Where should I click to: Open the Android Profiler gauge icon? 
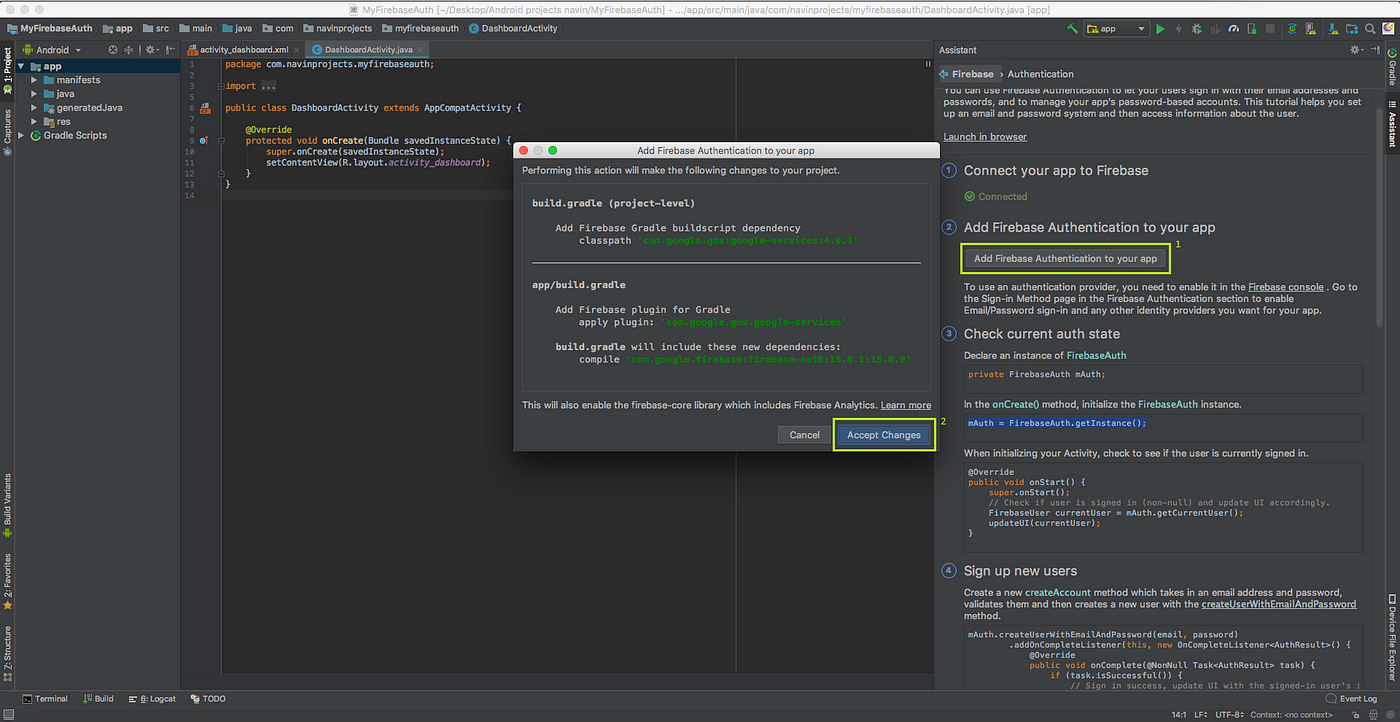click(1234, 29)
